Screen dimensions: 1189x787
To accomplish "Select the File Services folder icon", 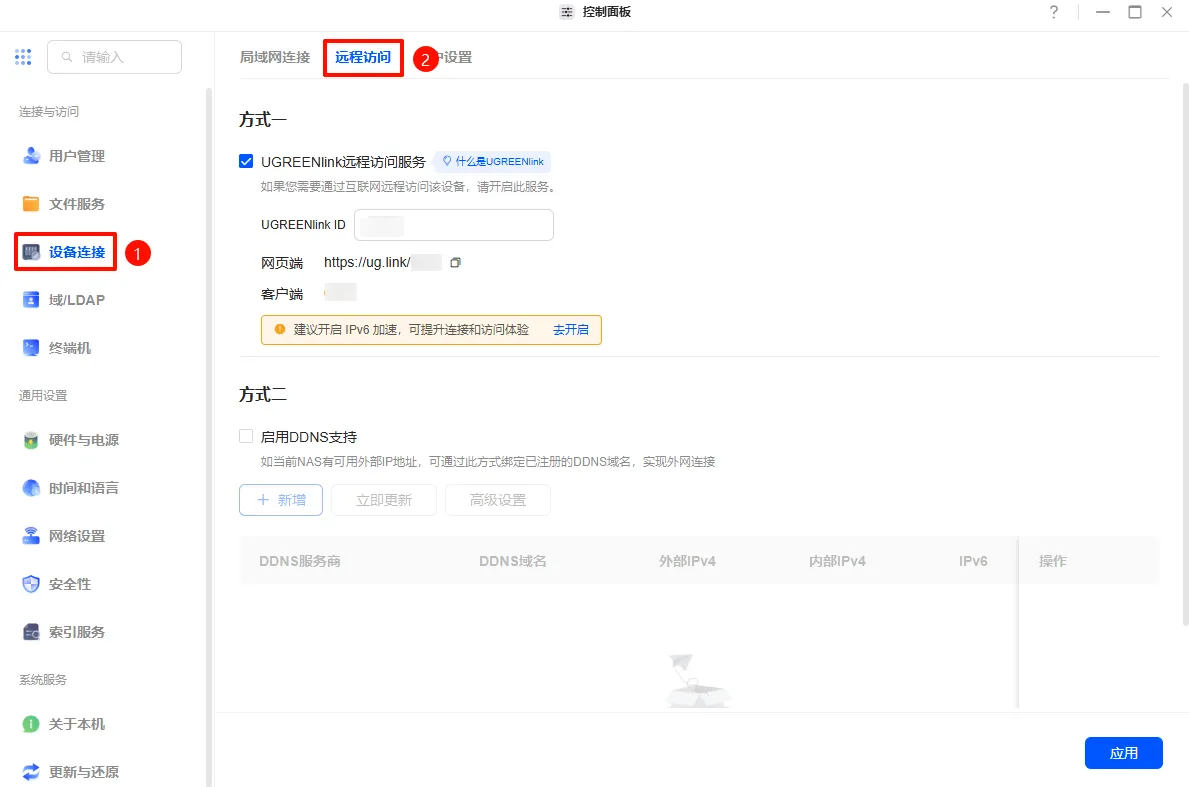I will pyautogui.click(x=31, y=204).
